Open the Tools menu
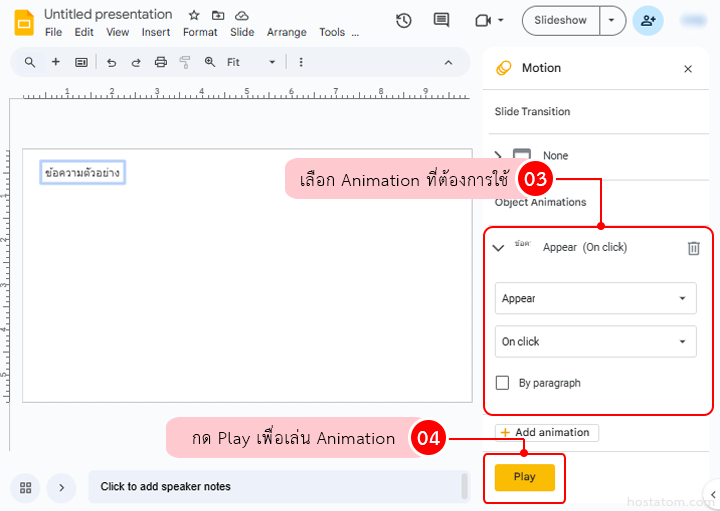The width and height of the screenshot is (720, 511). 332,32
